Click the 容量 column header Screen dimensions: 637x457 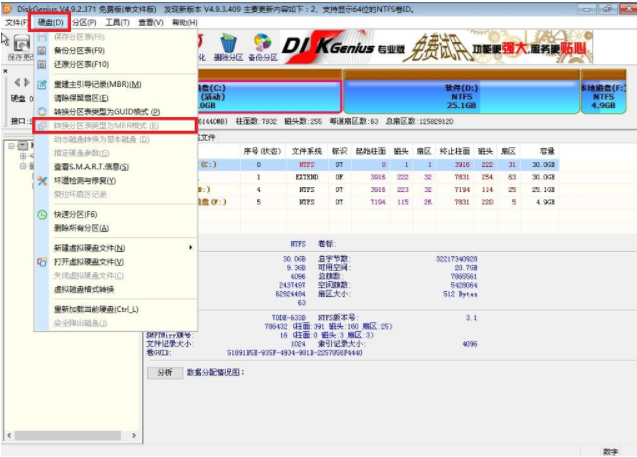tap(547, 152)
